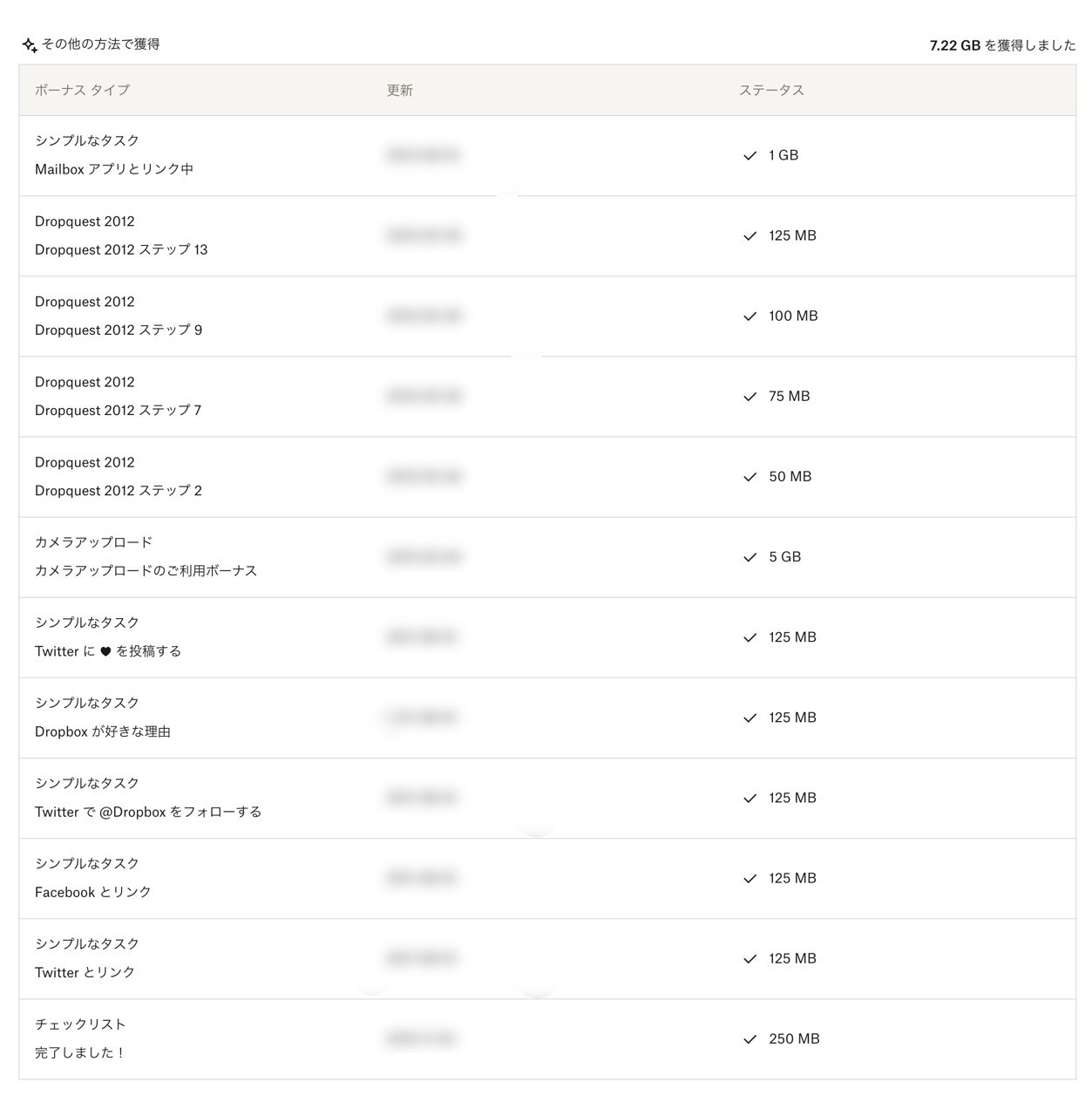
Task: Click the heart icon in Twitter post row
Action: pos(105,651)
